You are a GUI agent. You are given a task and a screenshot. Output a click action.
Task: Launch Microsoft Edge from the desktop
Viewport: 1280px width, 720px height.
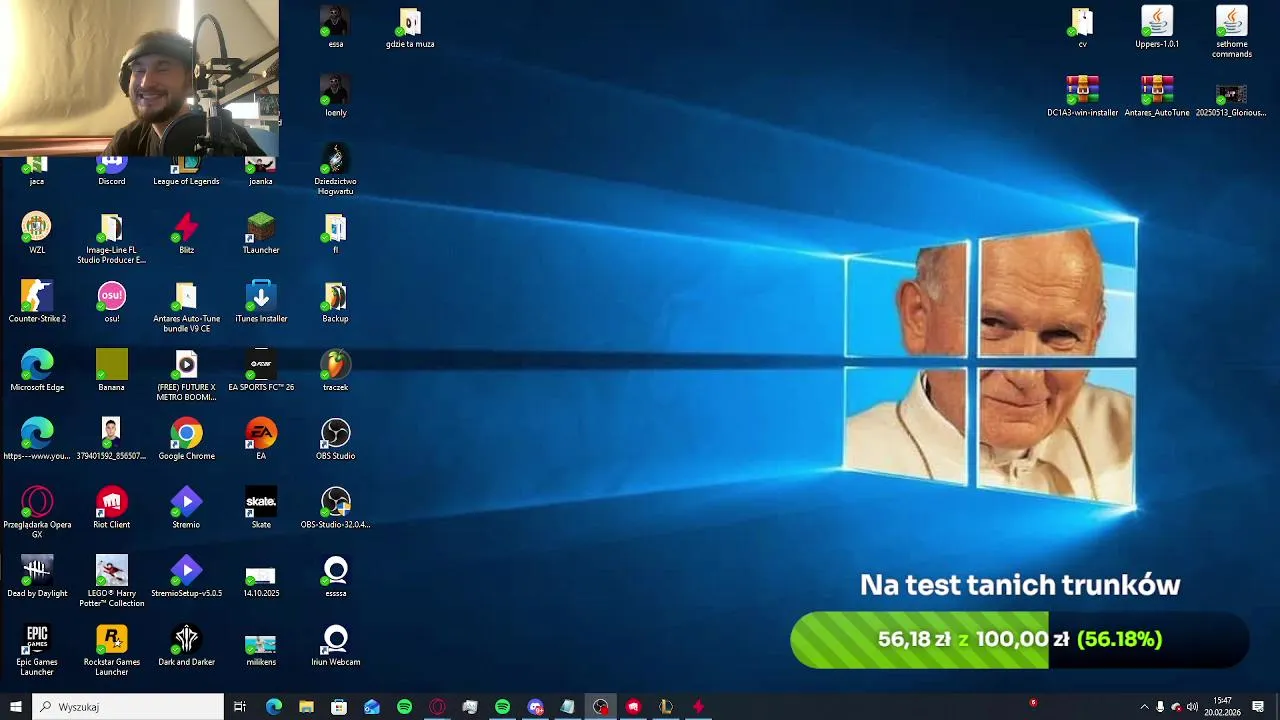point(37,370)
